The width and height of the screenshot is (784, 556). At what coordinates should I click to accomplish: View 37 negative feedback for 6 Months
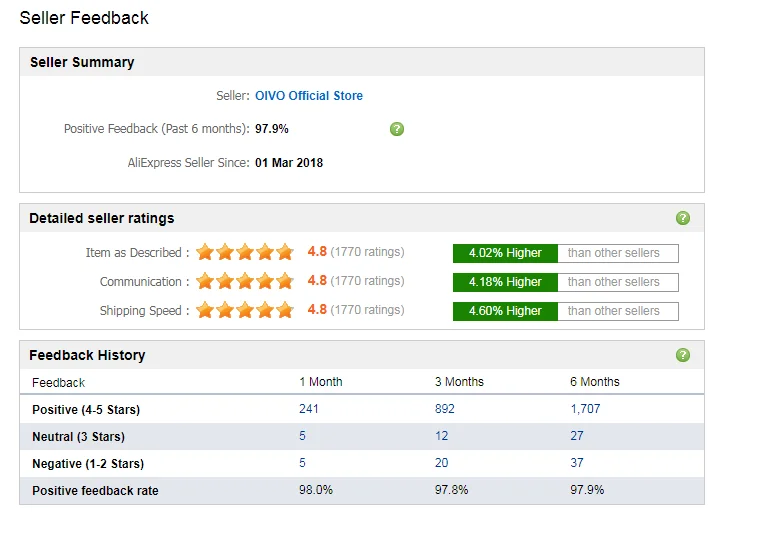pyautogui.click(x=576, y=463)
